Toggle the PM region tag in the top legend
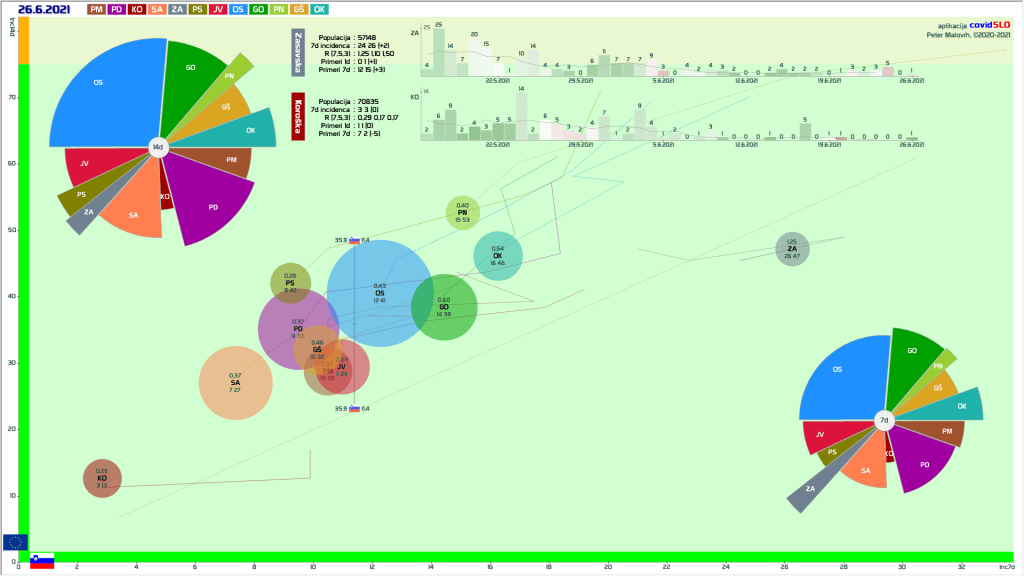The image size is (1024, 576). click(x=96, y=9)
